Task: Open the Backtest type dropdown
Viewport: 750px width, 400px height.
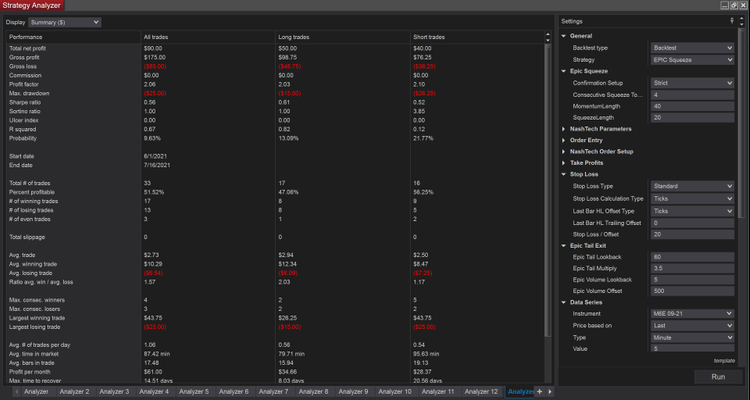Action: 694,47
